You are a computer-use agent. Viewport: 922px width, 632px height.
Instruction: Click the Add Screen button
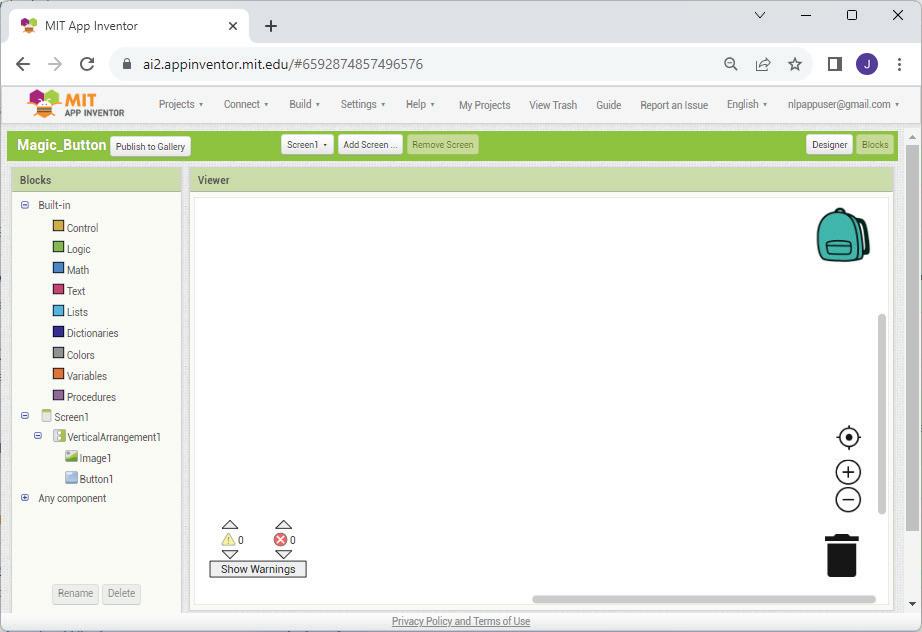point(370,145)
